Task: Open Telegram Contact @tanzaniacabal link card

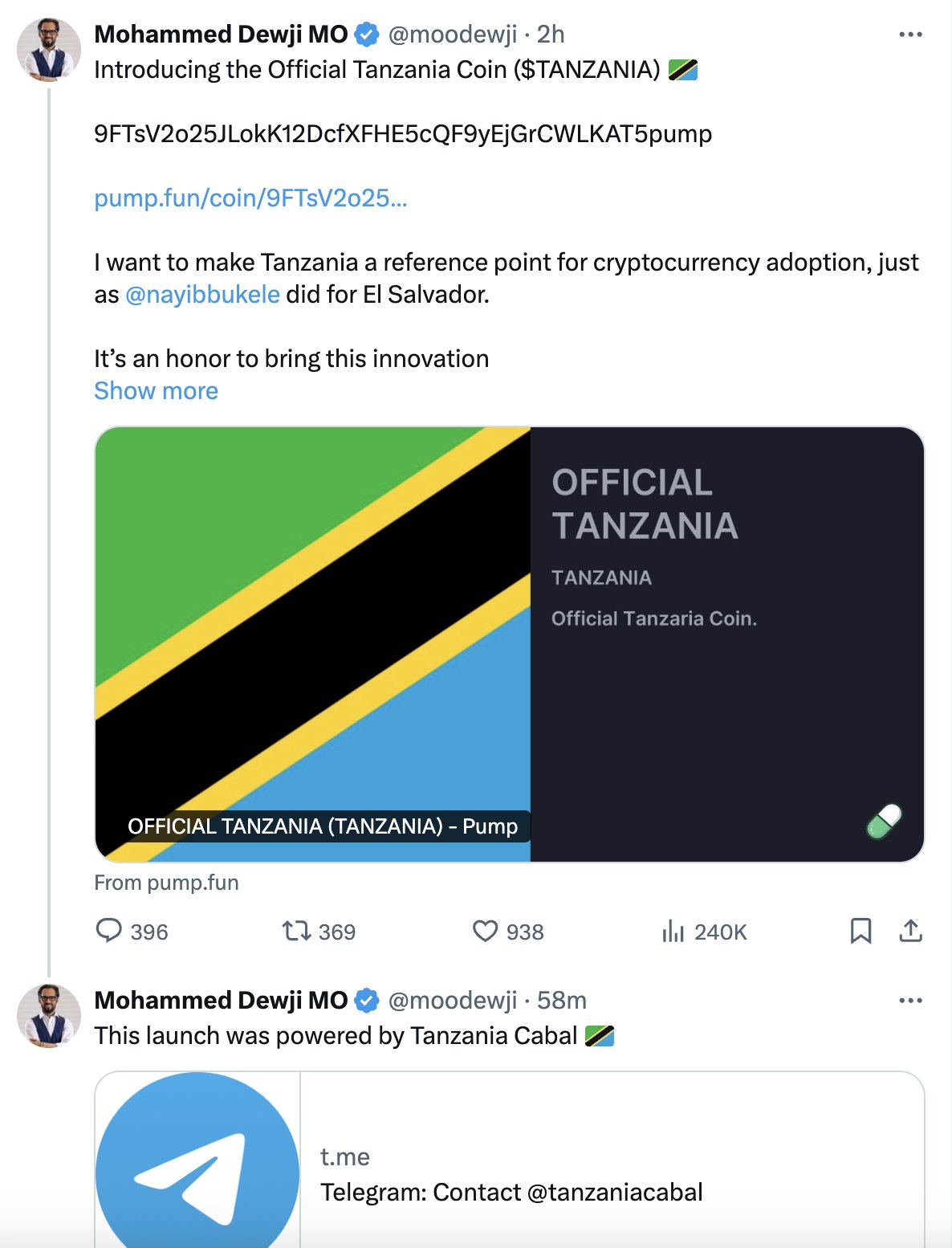Action: click(511, 1192)
